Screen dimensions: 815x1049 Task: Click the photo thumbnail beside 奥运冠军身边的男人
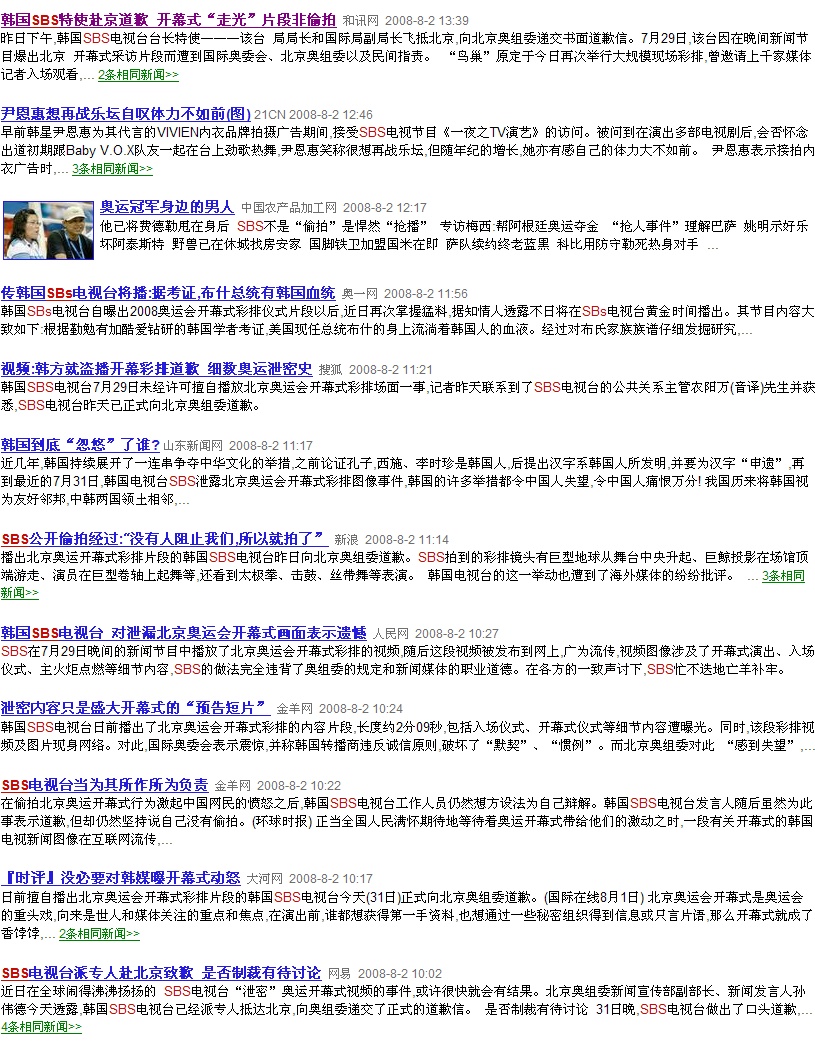click(48, 230)
